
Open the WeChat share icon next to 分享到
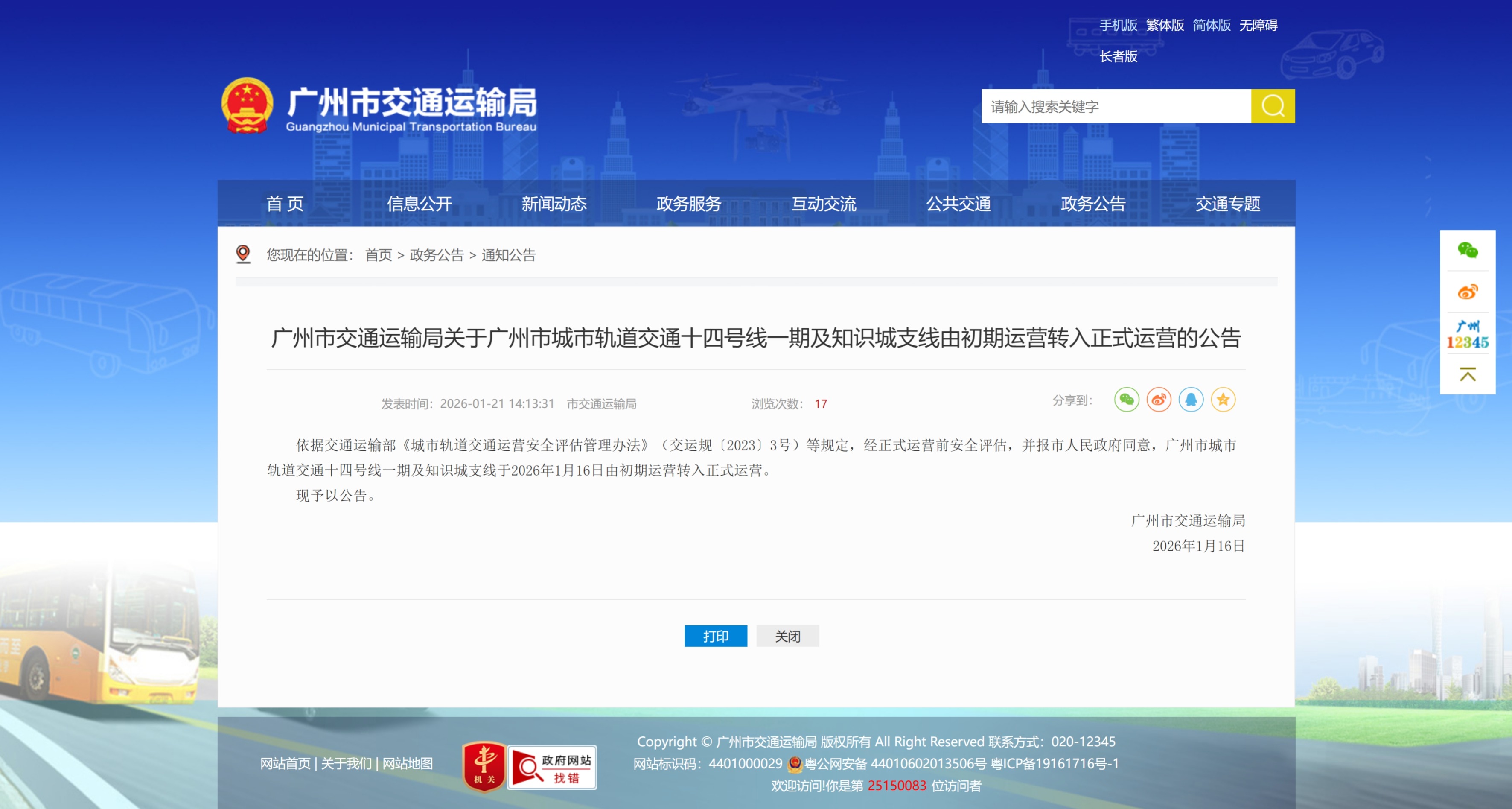pyautogui.click(x=1126, y=400)
